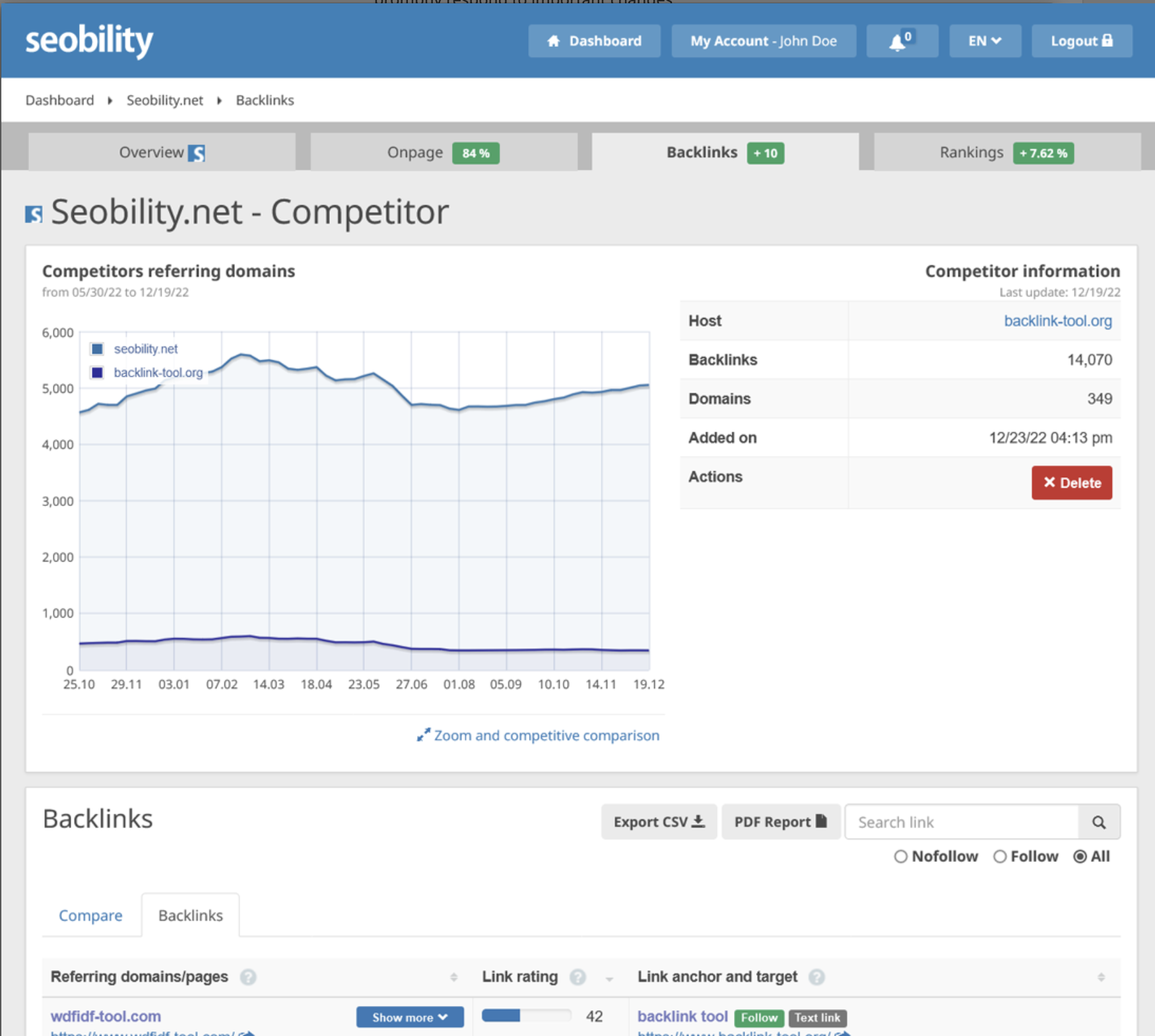Click Added on value 12/23/22 04:13 pm
Viewport: 1155px width, 1036px height.
pyautogui.click(x=1051, y=437)
